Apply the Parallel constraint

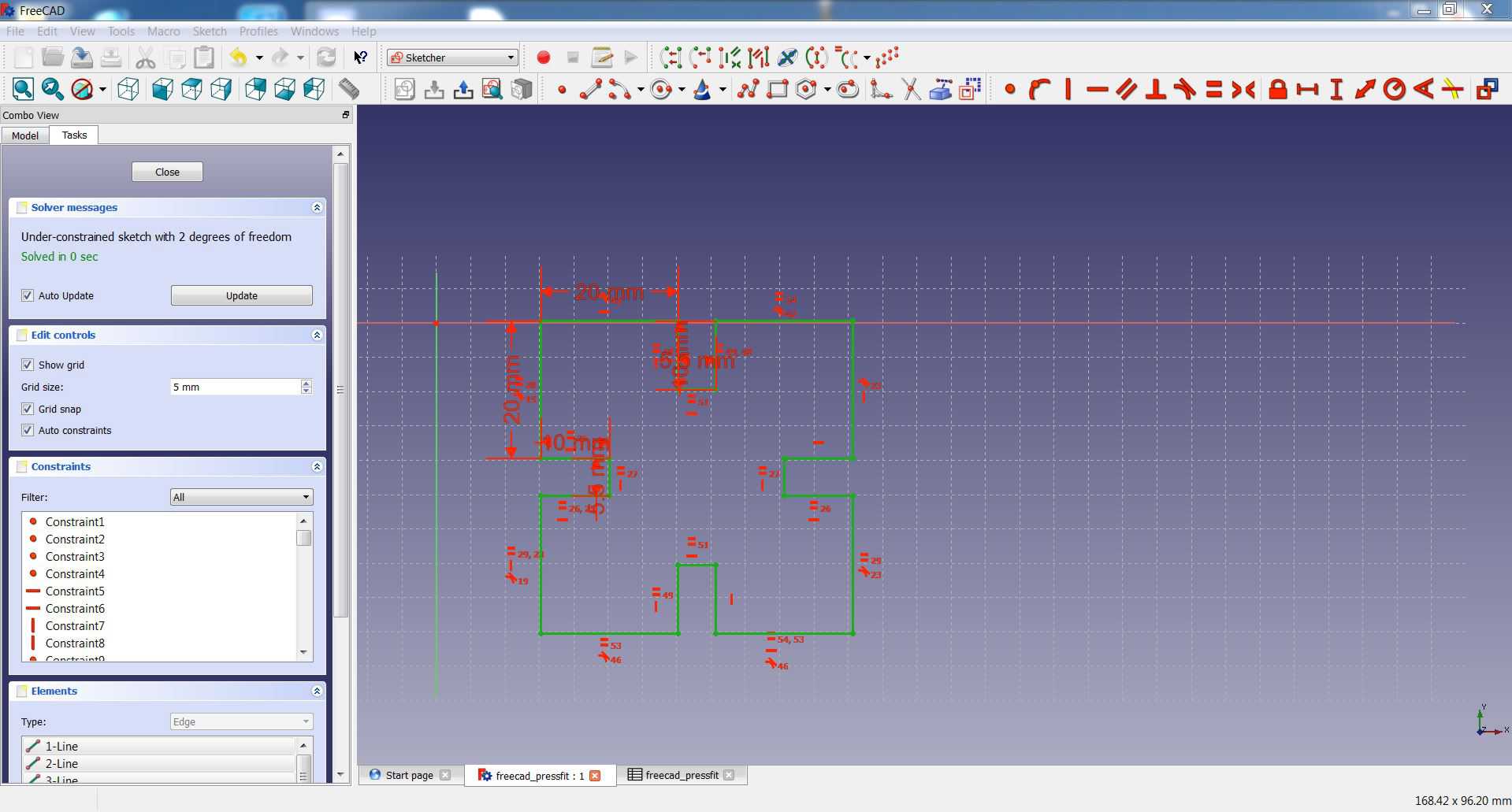pyautogui.click(x=1127, y=89)
